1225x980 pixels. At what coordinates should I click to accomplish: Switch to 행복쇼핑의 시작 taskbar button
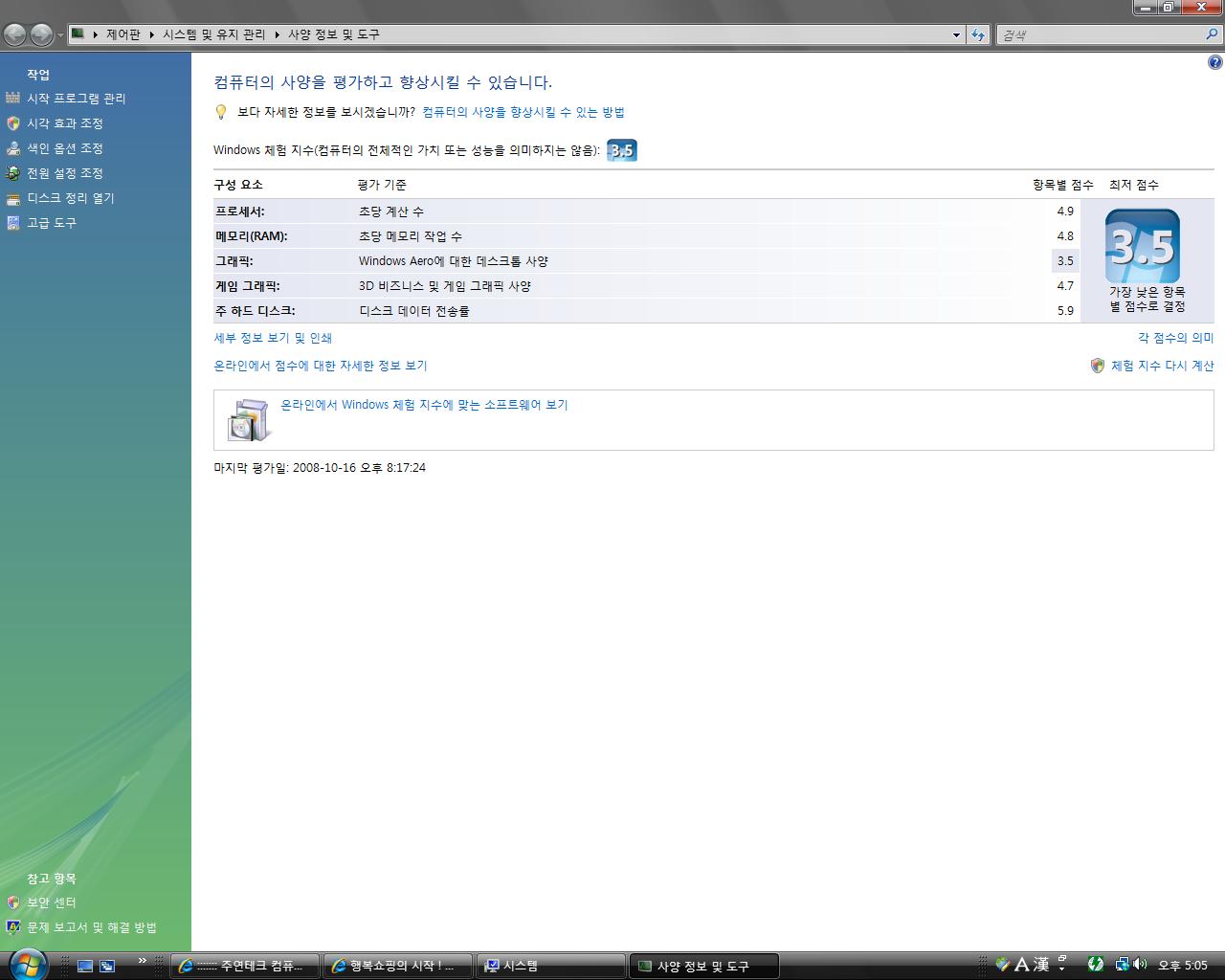click(397, 966)
